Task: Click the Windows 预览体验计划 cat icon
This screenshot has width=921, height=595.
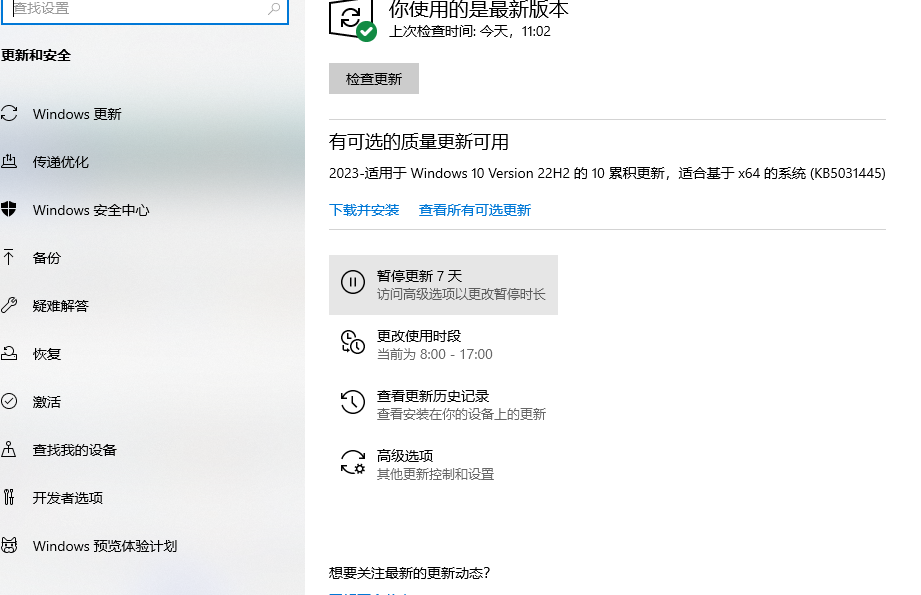Action: [x=9, y=546]
